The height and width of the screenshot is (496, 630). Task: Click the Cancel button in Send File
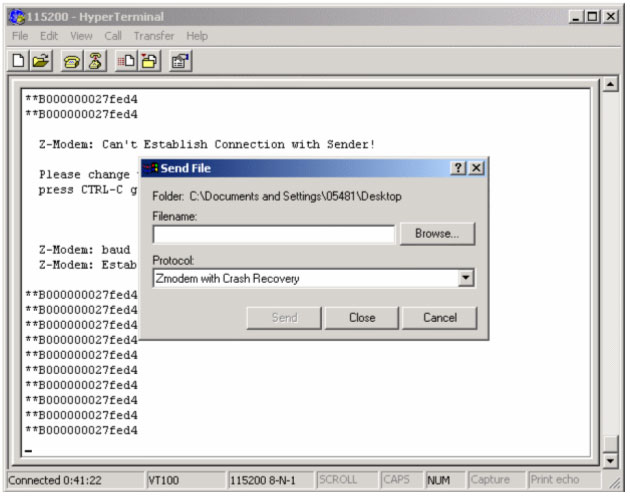click(x=440, y=318)
